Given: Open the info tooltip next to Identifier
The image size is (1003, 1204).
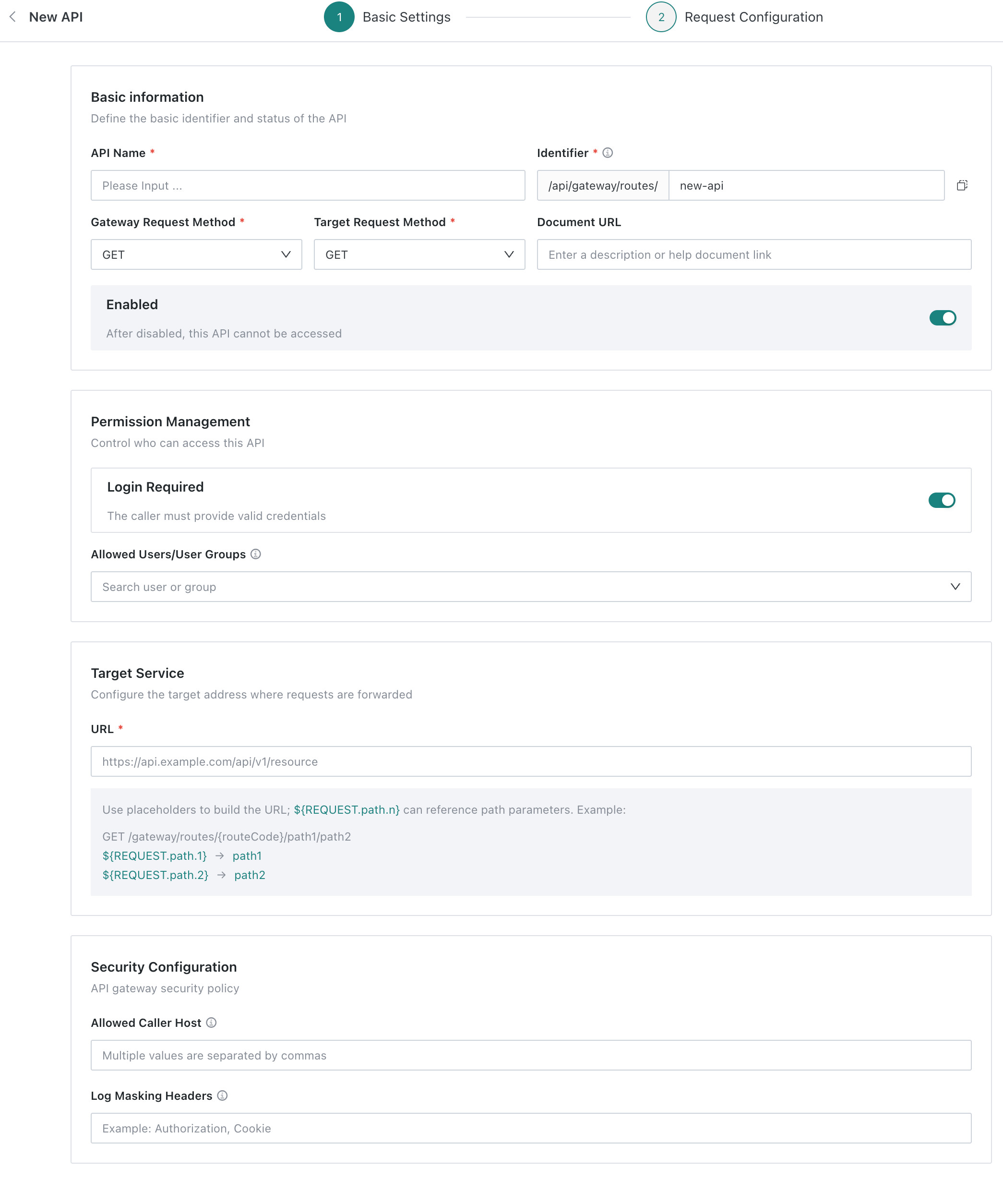Looking at the screenshot, I should 608,153.
